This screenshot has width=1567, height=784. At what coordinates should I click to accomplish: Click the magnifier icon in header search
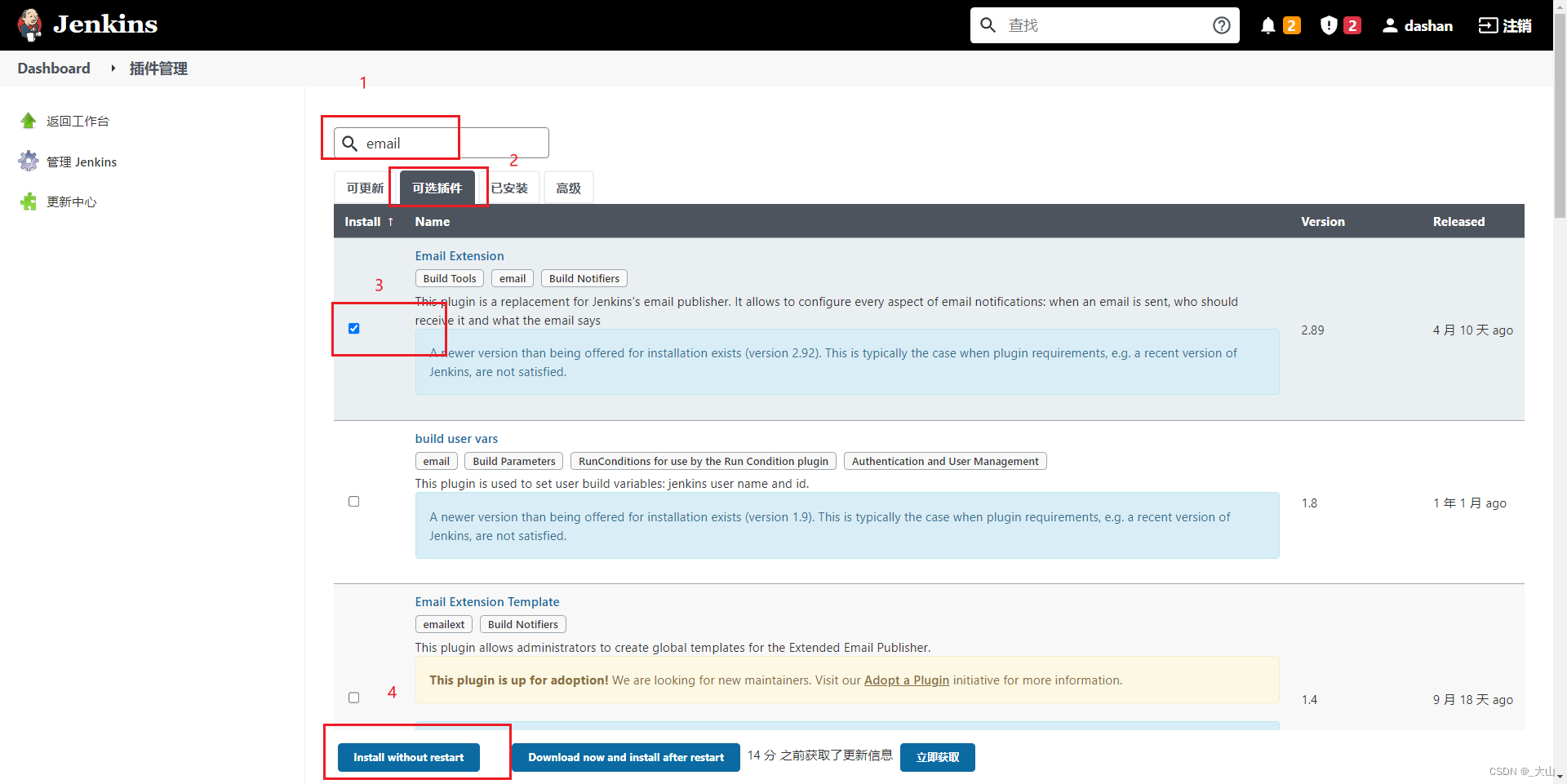point(988,25)
